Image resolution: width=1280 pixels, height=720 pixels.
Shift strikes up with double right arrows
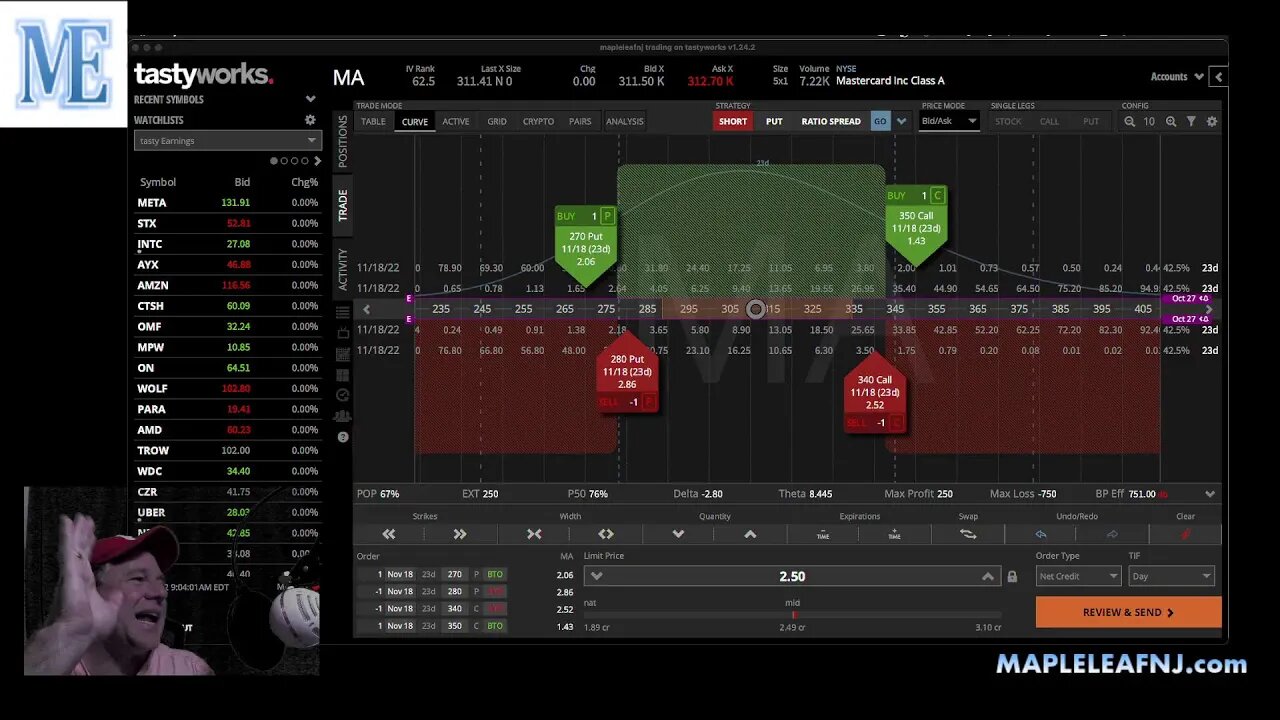click(460, 534)
